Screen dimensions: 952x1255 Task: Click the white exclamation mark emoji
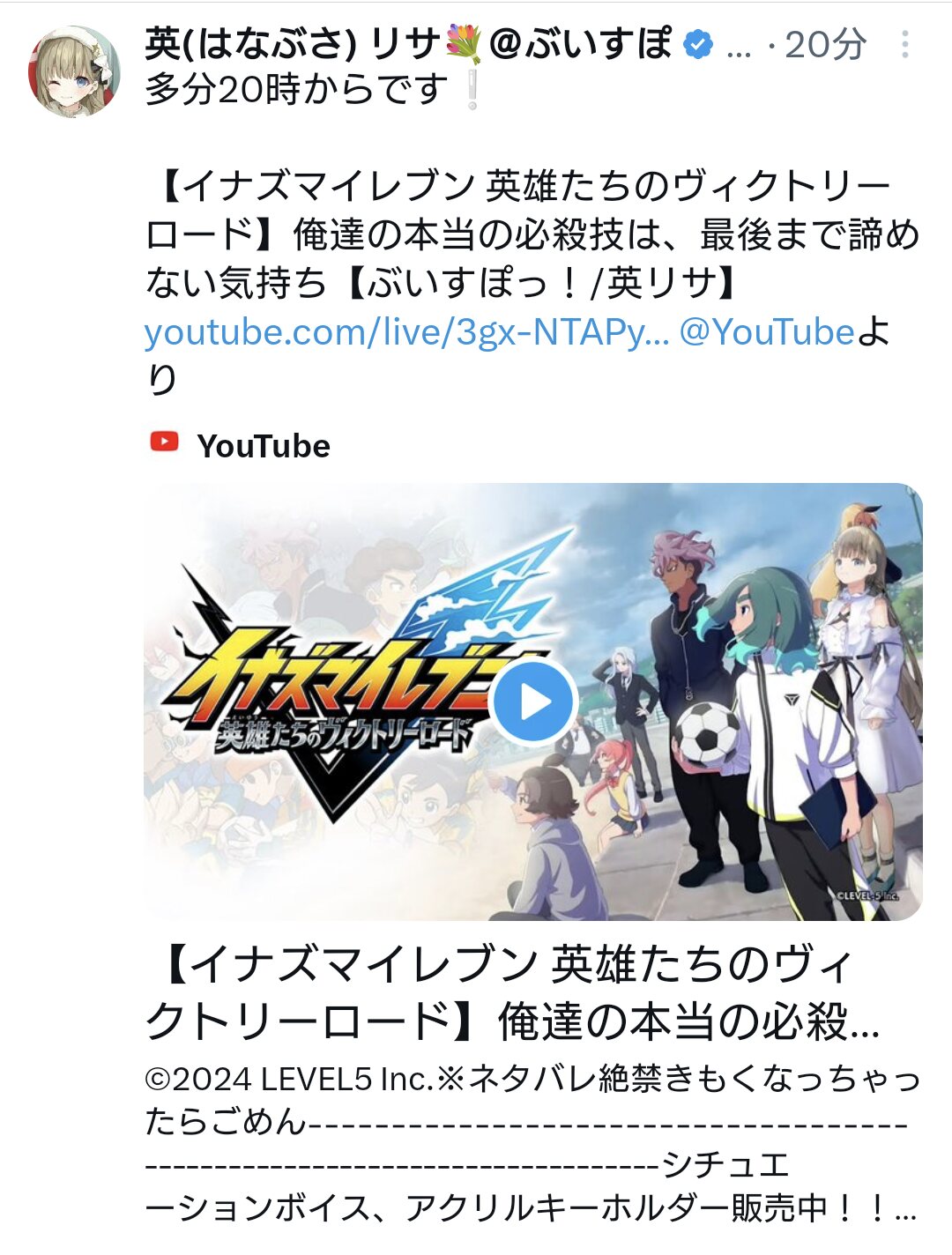coord(472,91)
